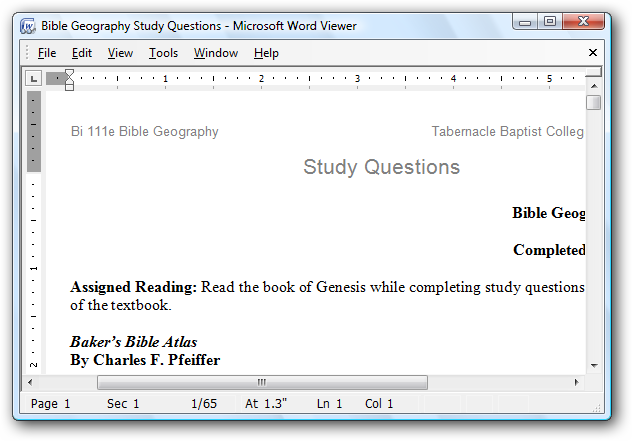Screen dimensions: 632x441
Task: Click the 'Baker's Bible Atlas' title
Action: (133, 342)
